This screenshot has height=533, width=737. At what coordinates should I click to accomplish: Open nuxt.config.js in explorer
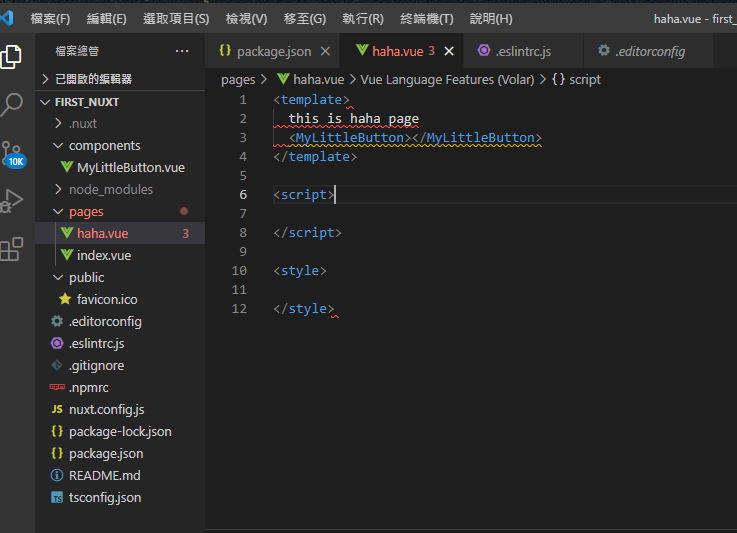click(106, 409)
